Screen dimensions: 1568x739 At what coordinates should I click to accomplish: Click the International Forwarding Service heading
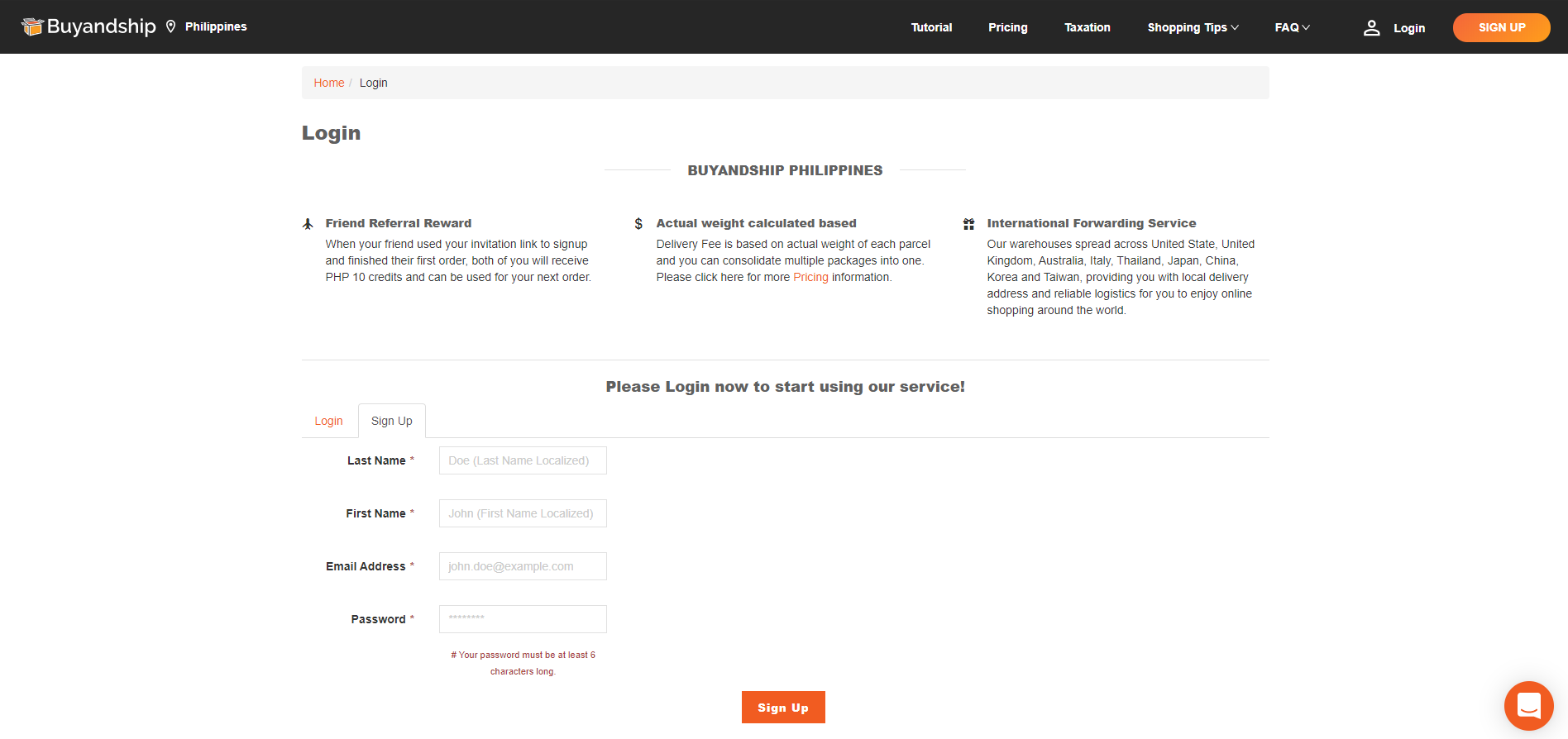(1091, 223)
